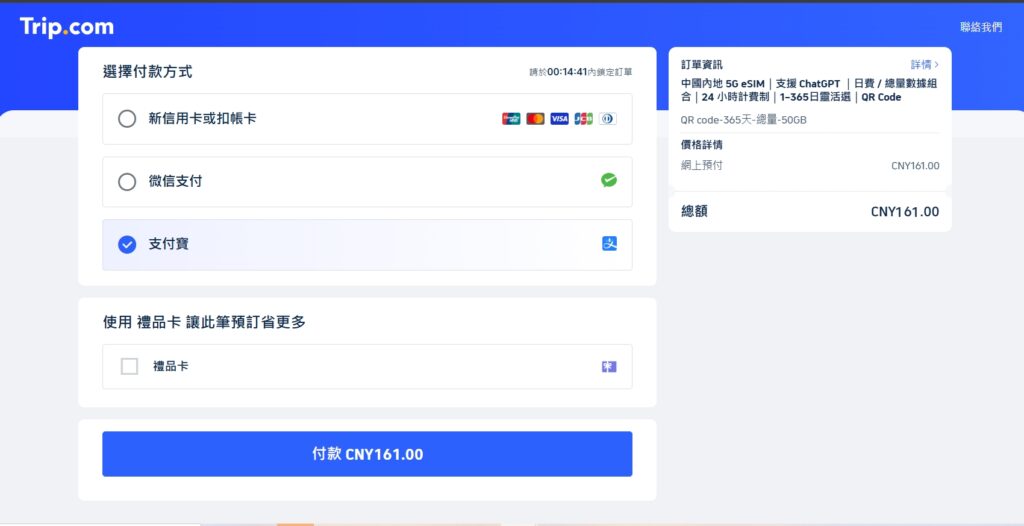This screenshot has width=1024, height=526.
Task: Click the purple gift card icon
Action: (609, 367)
